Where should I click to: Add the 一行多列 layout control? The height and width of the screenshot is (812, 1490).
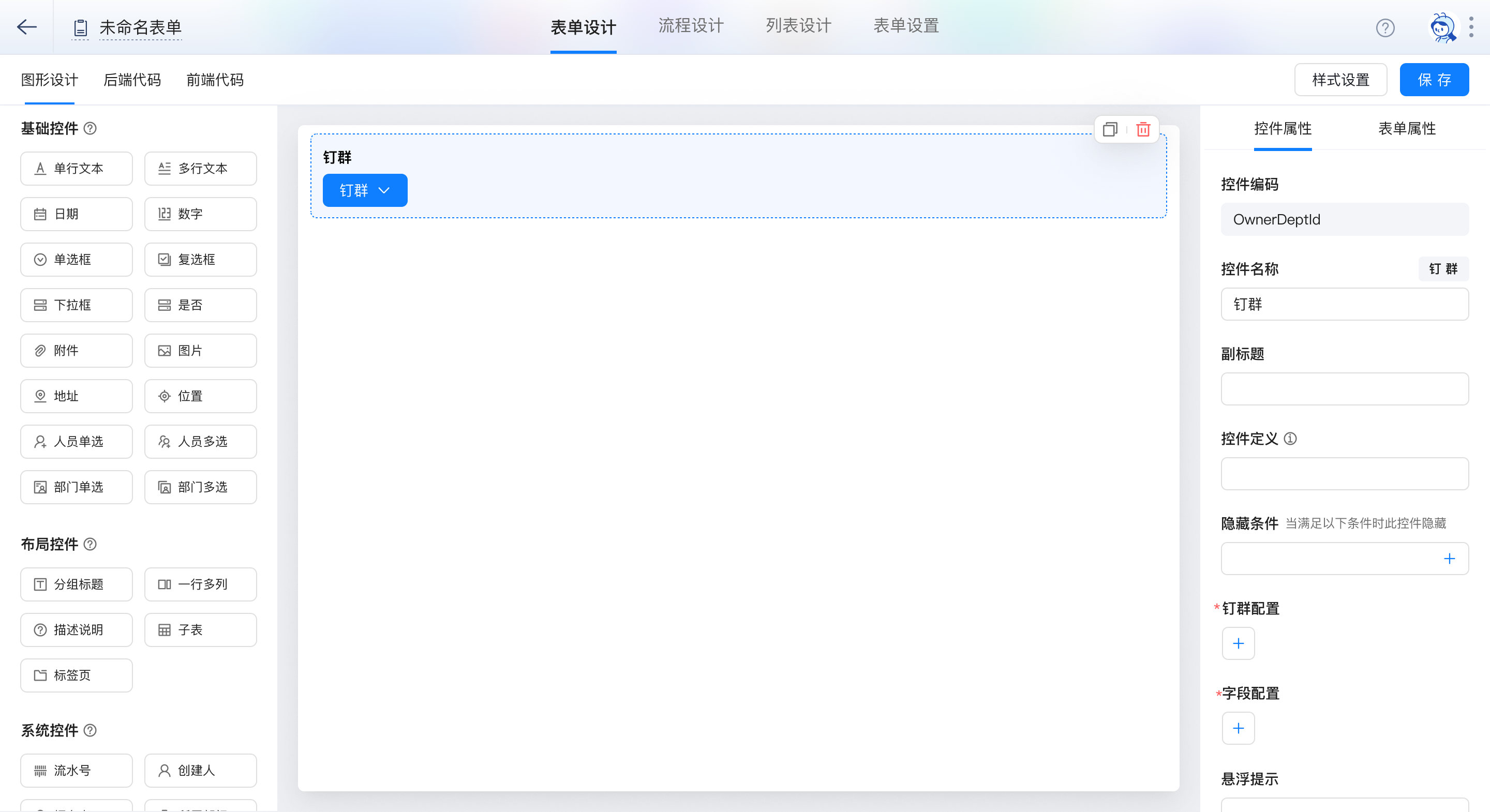[200, 584]
